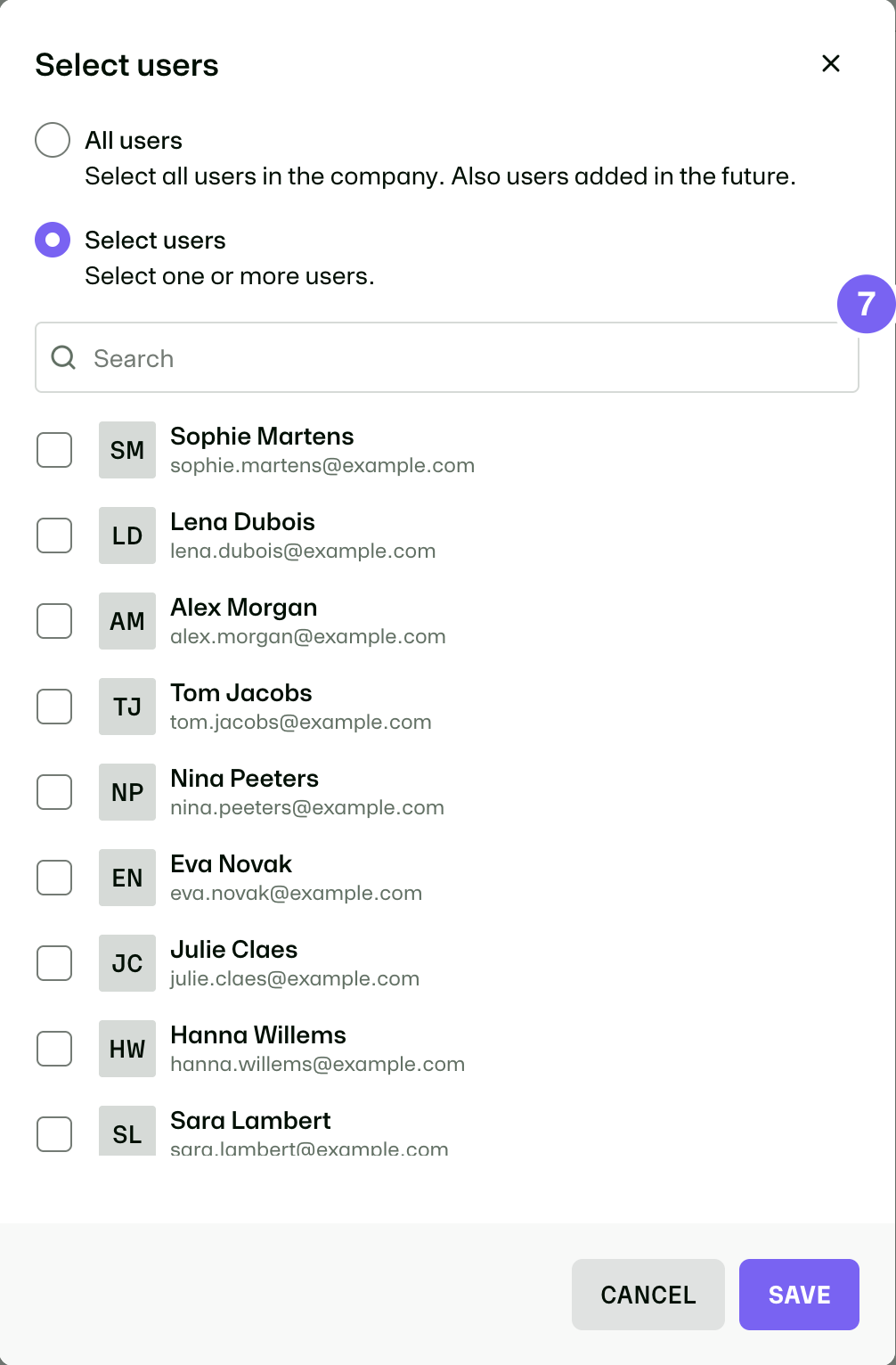Screen dimensions: 896x1365
Task: Select Alex Morgan's checkbox
Action: (x=54, y=621)
